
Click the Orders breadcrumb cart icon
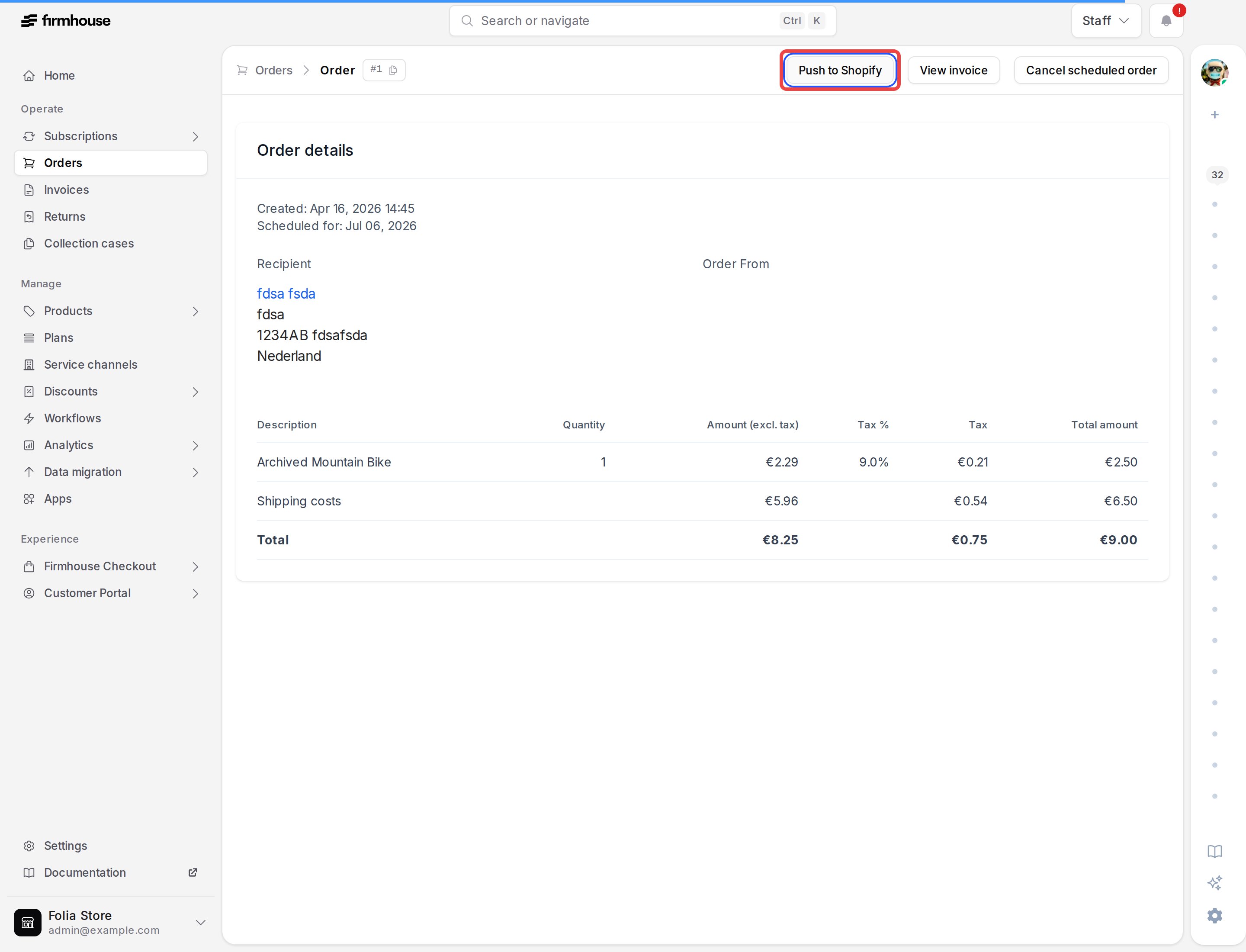242,70
